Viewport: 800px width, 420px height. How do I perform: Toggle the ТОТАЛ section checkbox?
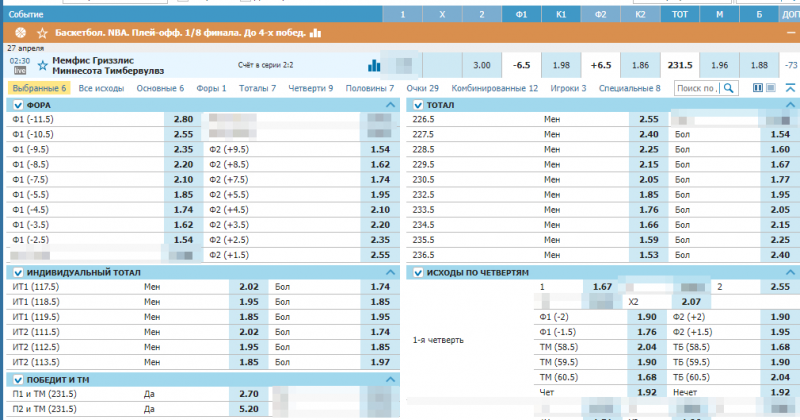[418, 105]
